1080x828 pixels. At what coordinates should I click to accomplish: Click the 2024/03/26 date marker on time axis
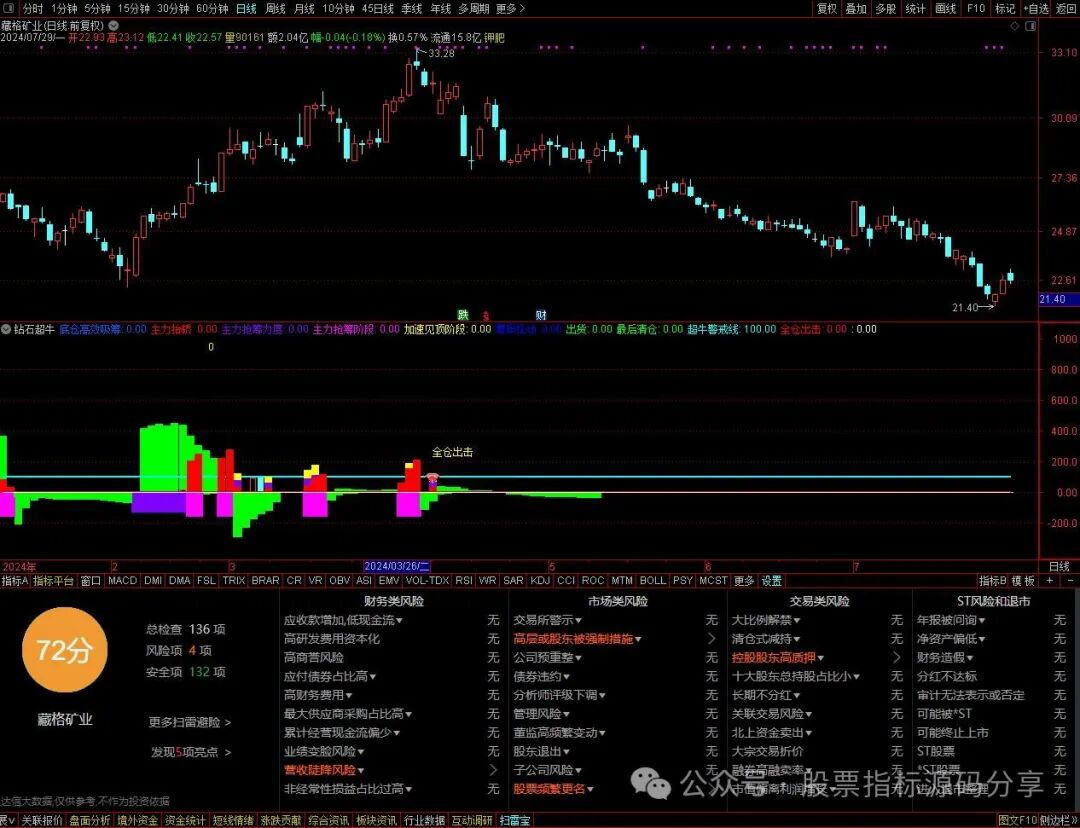(397, 566)
